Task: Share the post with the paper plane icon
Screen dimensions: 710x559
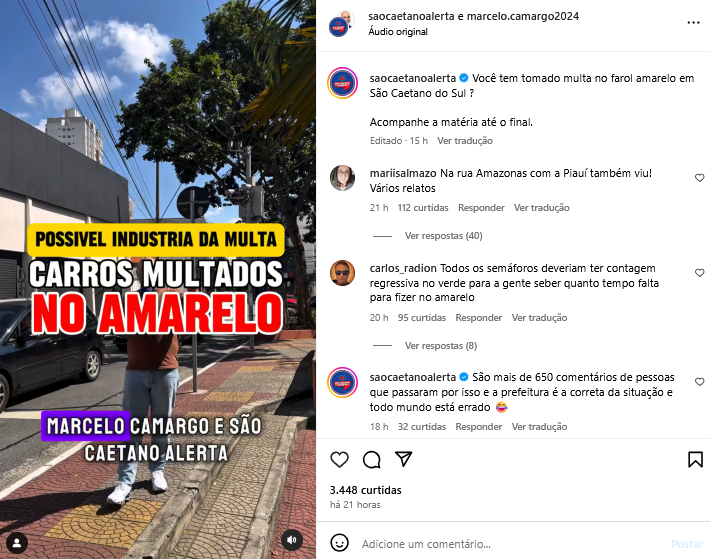Action: click(x=403, y=459)
